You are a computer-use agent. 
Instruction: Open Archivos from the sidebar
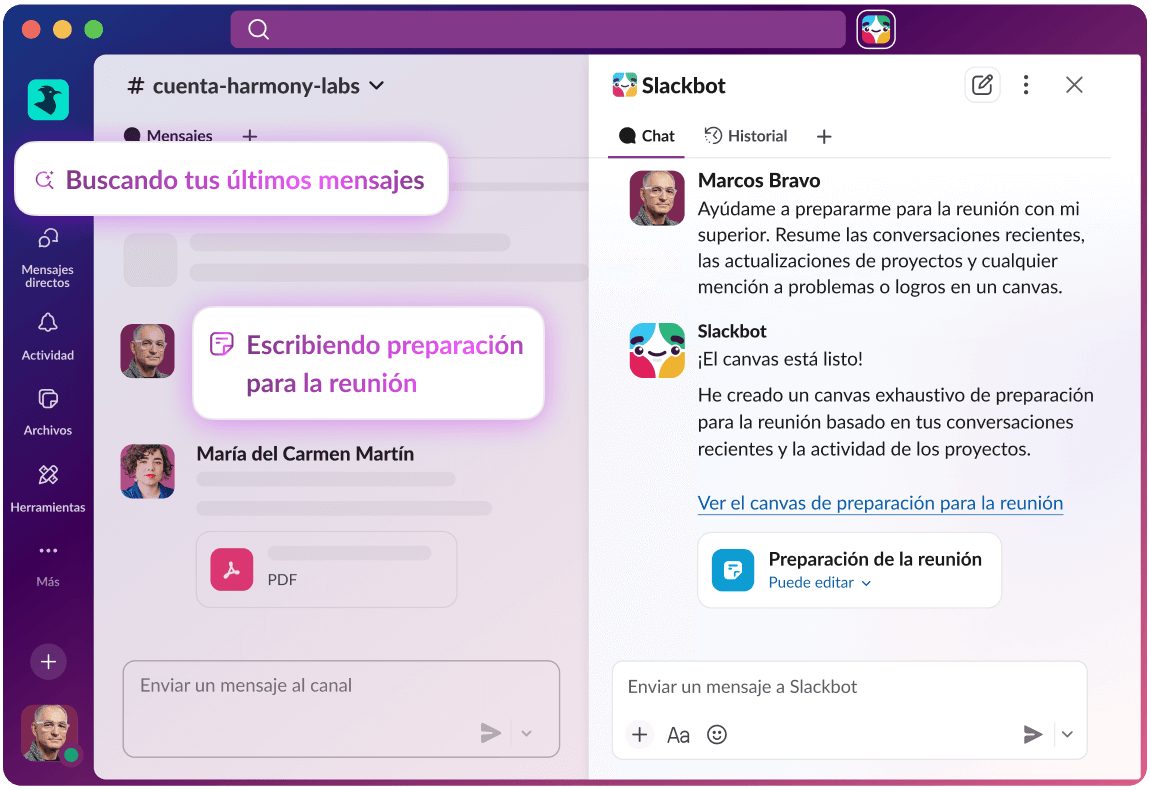(48, 398)
